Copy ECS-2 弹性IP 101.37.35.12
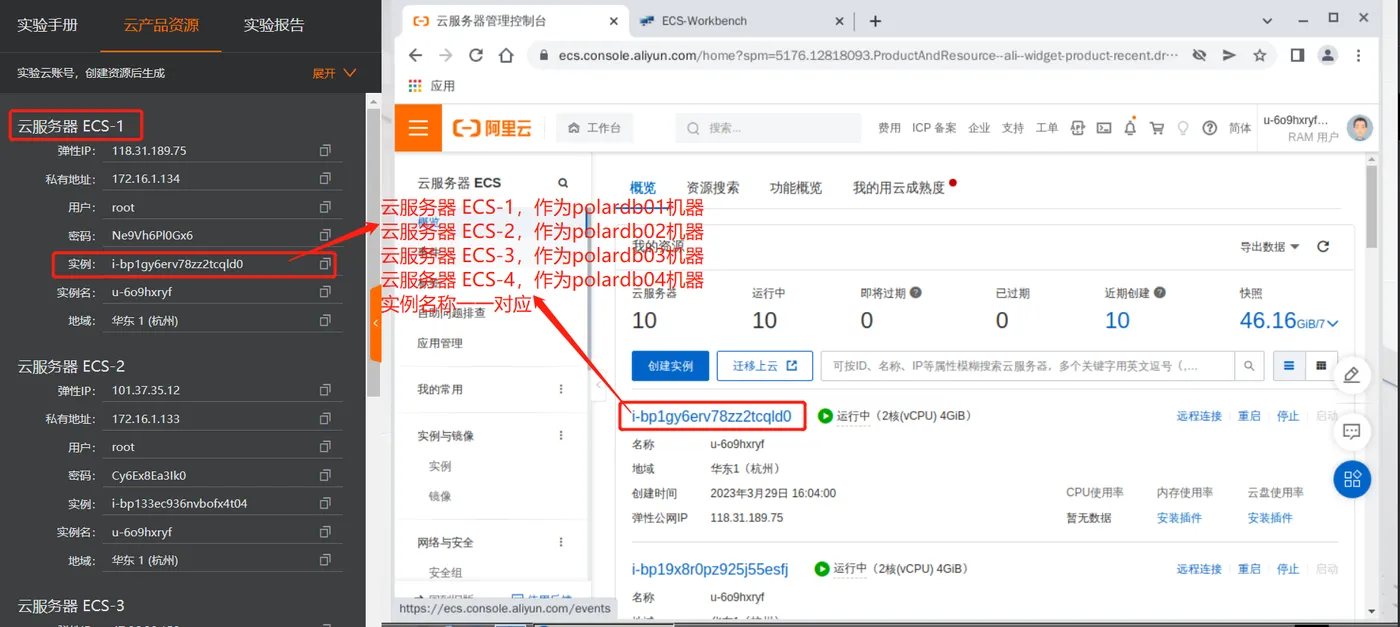This screenshot has width=1400, height=627. [325, 390]
